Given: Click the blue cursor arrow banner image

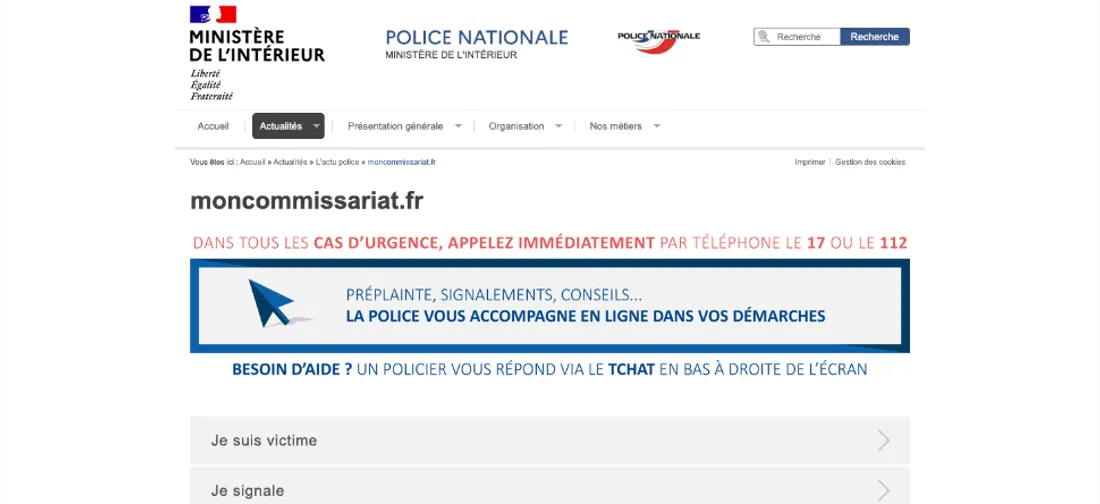Looking at the screenshot, I should pyautogui.click(x=277, y=304).
